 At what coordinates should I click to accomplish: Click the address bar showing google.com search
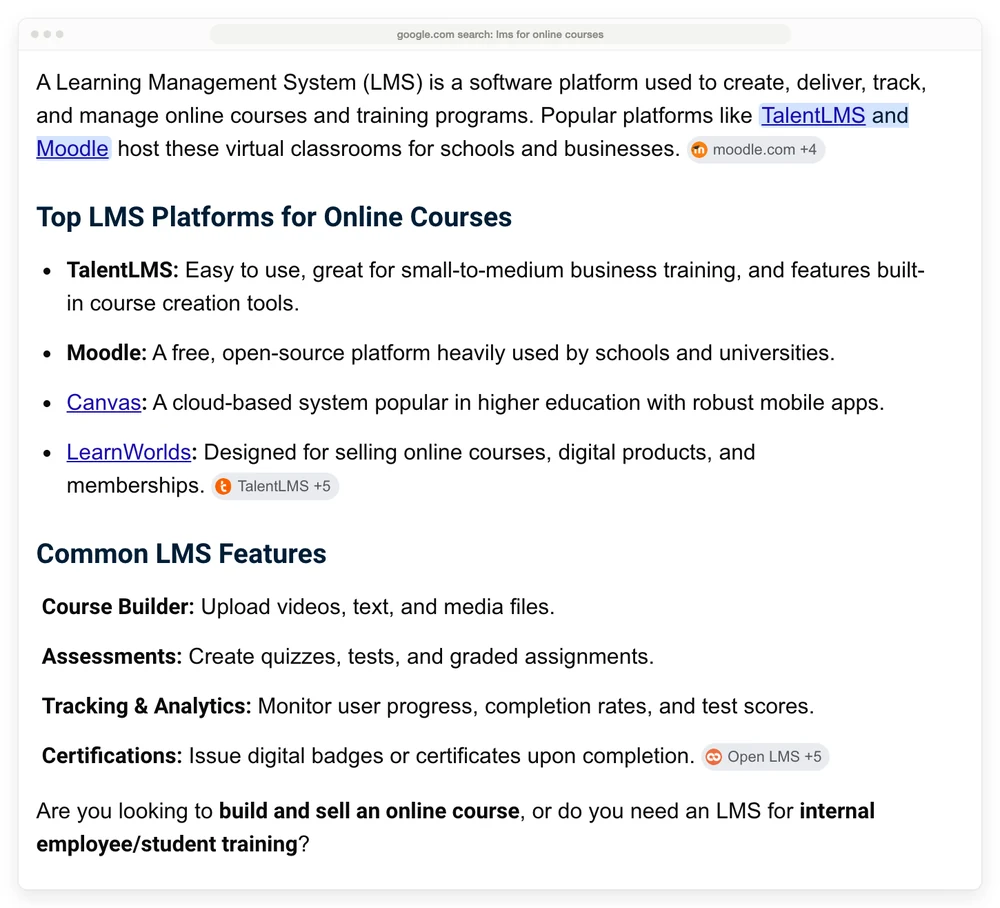(500, 34)
